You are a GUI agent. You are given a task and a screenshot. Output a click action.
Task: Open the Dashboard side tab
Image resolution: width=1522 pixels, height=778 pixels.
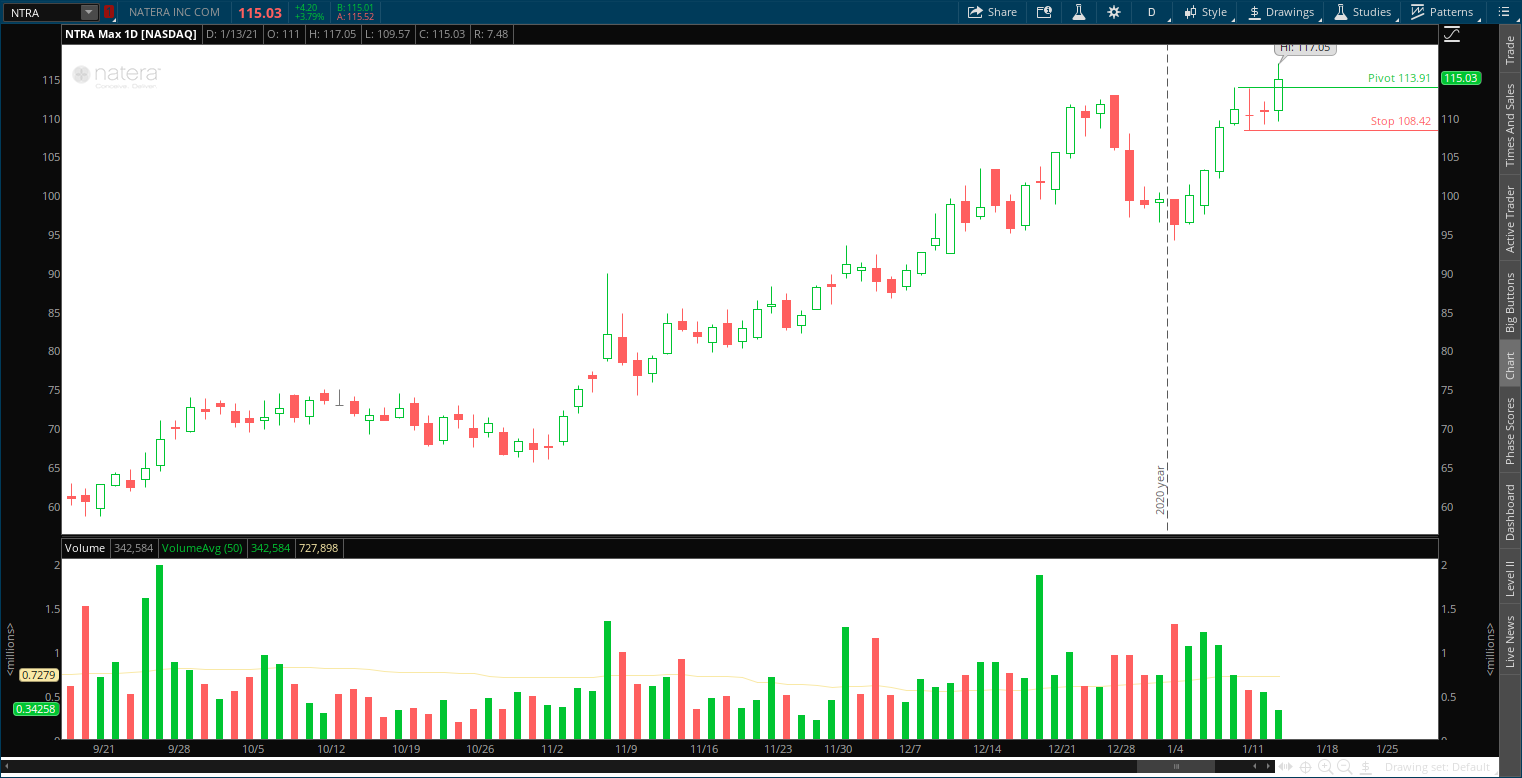1510,512
